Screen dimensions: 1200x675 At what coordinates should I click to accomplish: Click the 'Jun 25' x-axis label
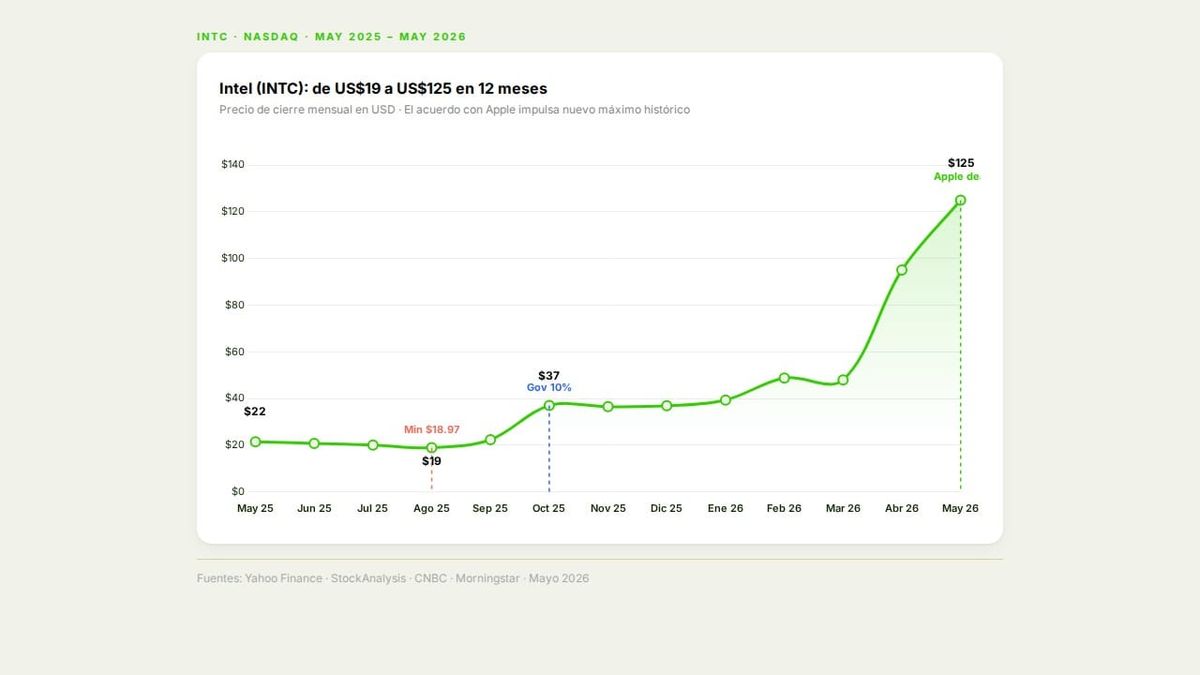[314, 508]
